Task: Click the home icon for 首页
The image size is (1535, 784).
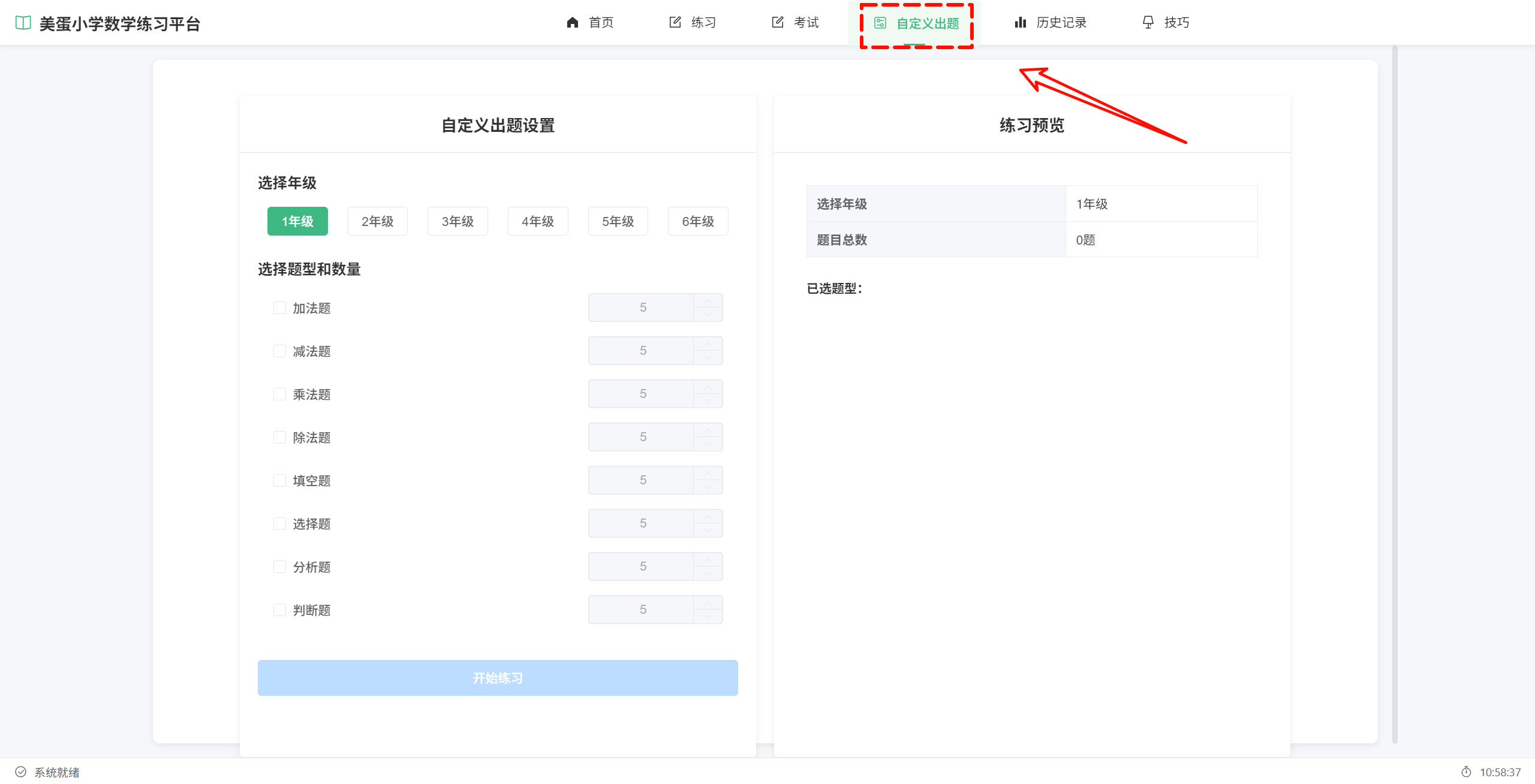Action: pyautogui.click(x=572, y=23)
